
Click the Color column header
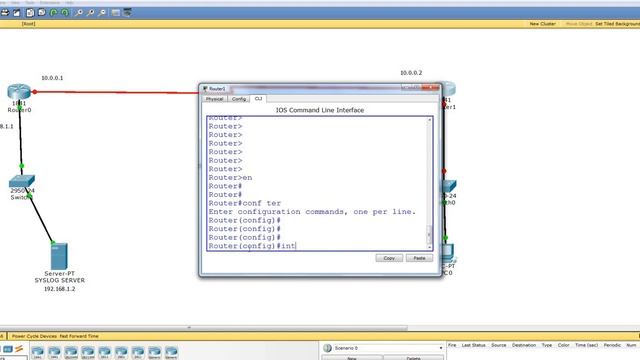[x=563, y=345]
